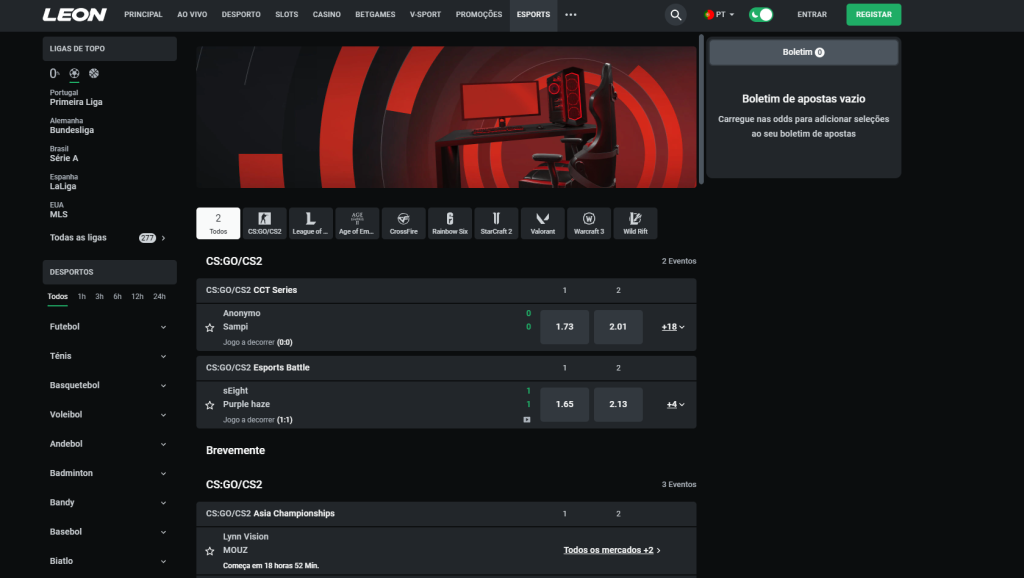Image resolution: width=1024 pixels, height=578 pixels.
Task: Select the 3h time filter
Action: point(99,297)
